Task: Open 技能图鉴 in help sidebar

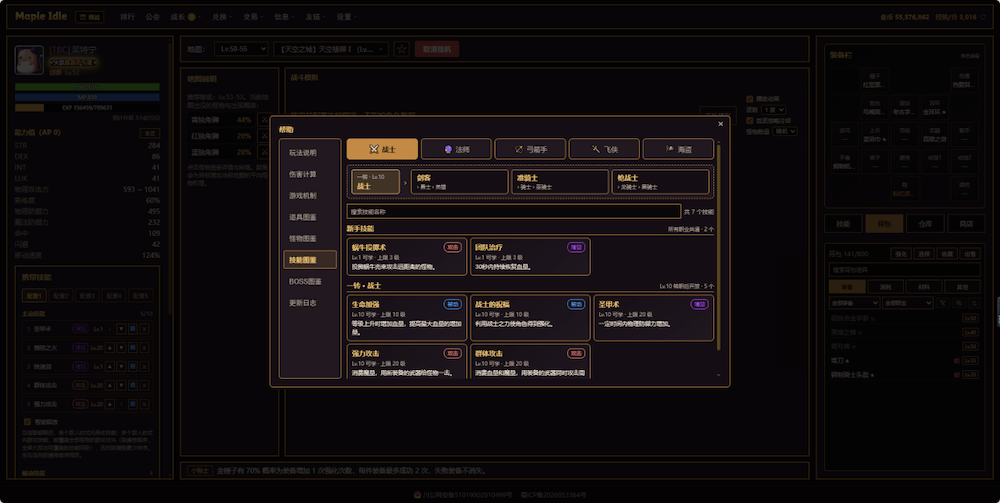Action: (310, 259)
